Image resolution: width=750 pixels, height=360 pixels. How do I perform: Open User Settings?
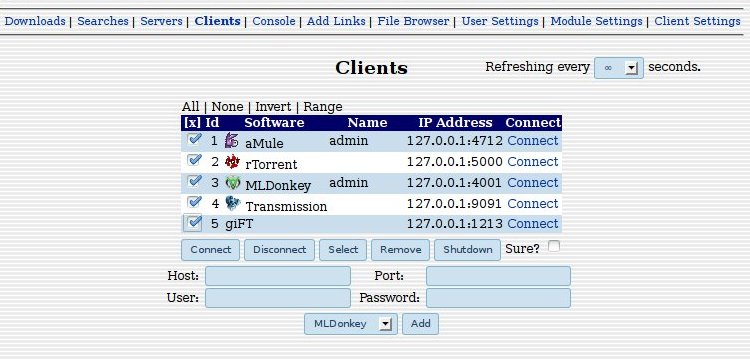click(x=500, y=21)
